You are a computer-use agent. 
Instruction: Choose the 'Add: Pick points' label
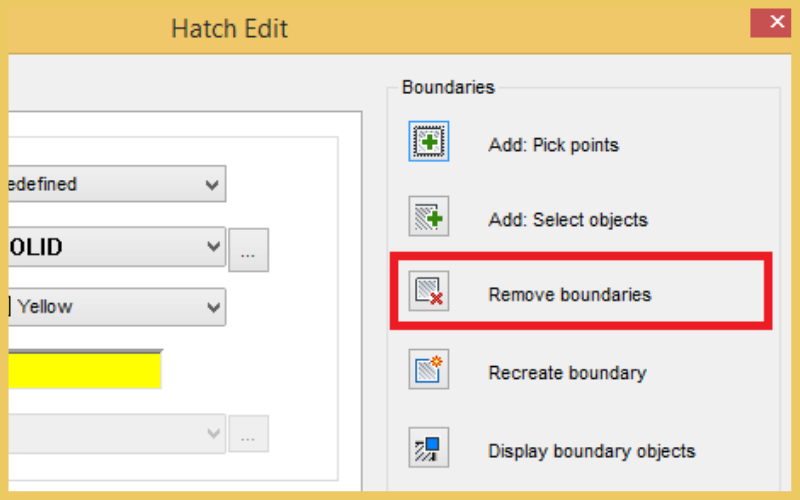553,145
